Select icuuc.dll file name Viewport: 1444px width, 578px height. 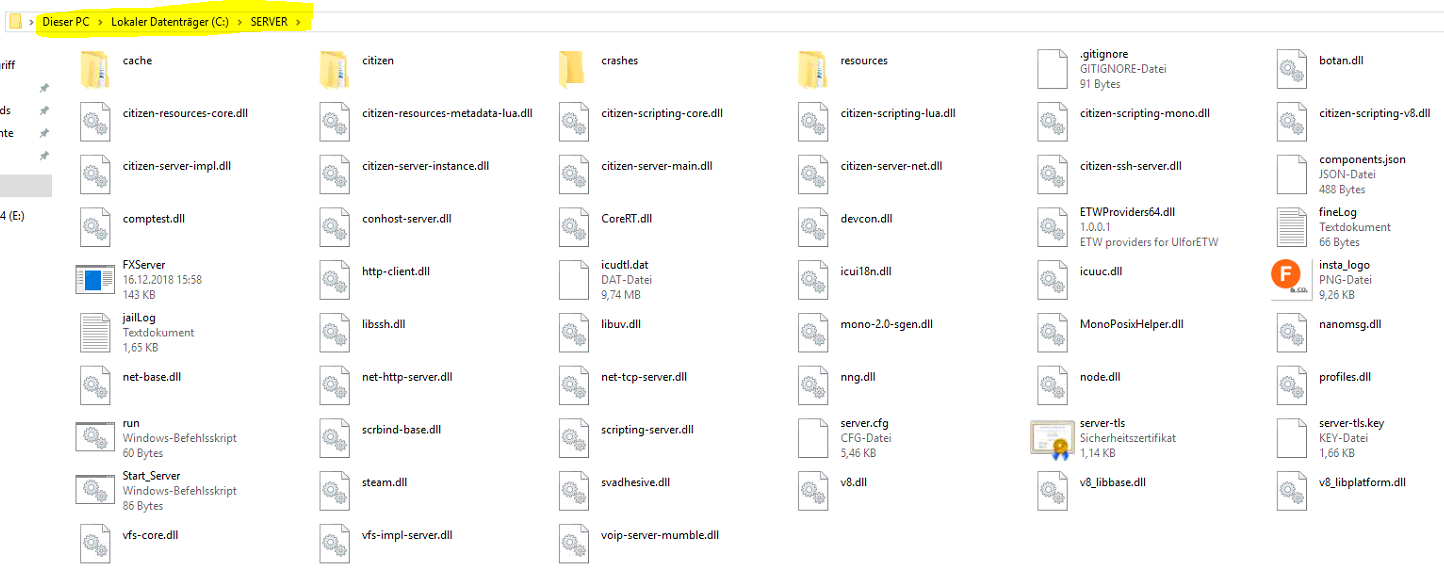tap(1101, 271)
